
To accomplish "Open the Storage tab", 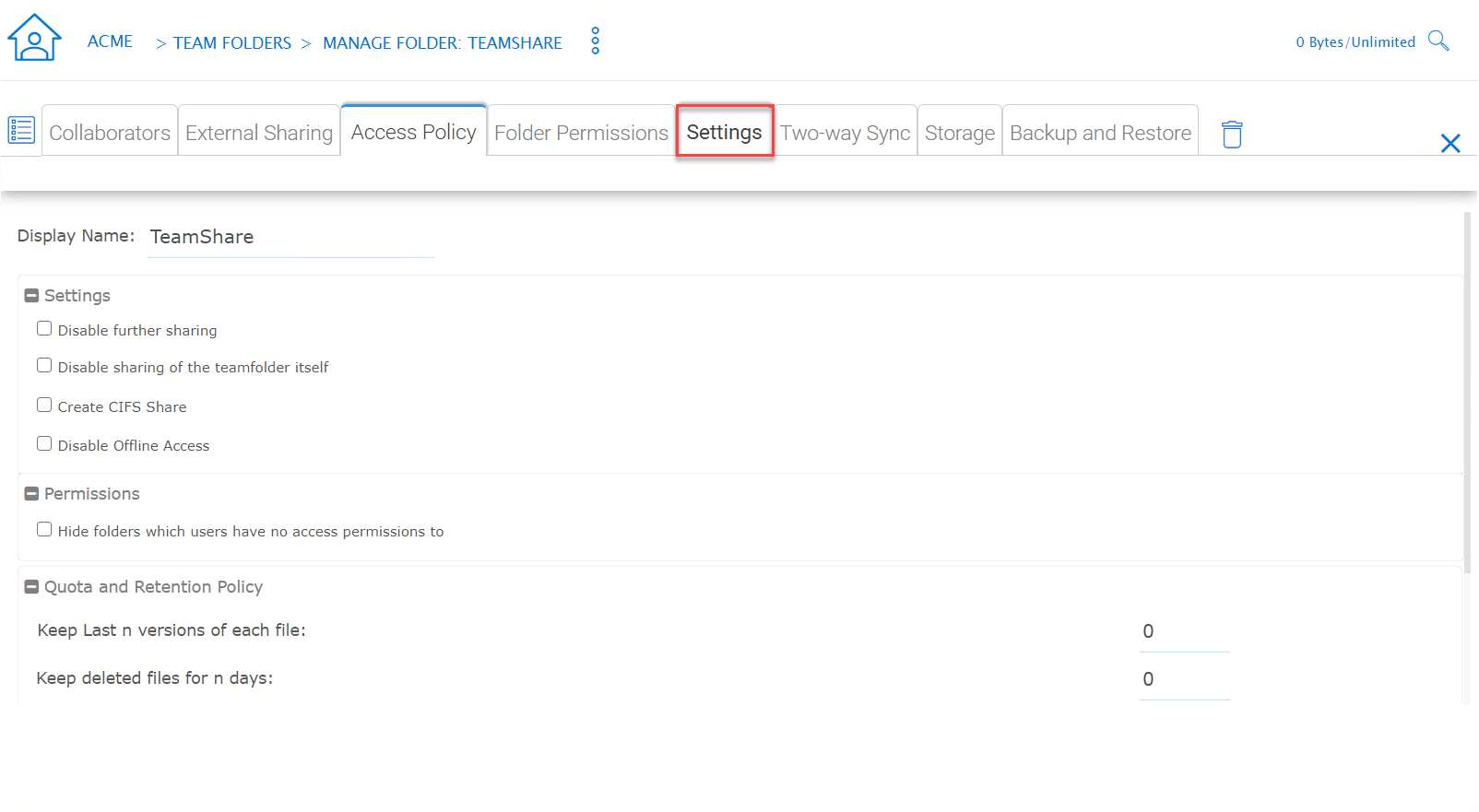I will [x=960, y=133].
